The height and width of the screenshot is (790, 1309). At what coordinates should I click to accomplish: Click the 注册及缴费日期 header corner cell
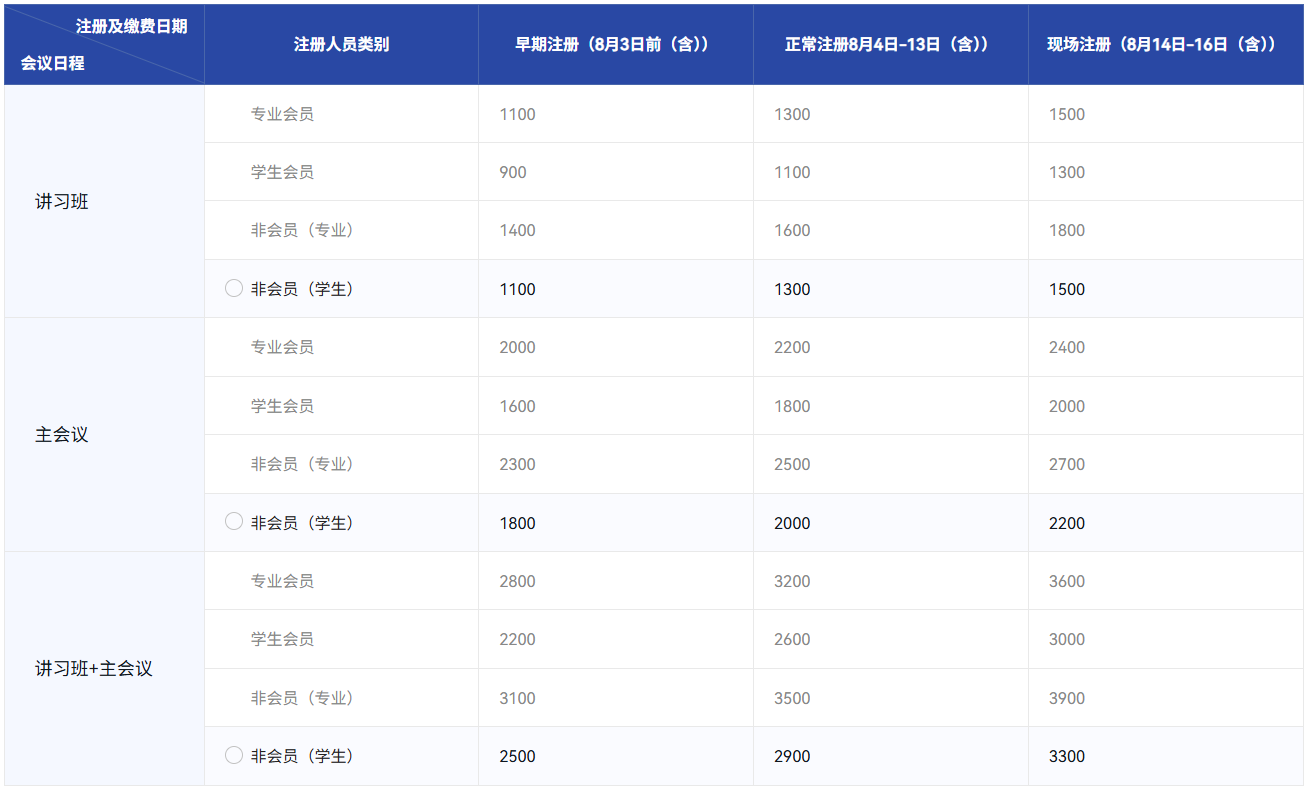point(105,44)
